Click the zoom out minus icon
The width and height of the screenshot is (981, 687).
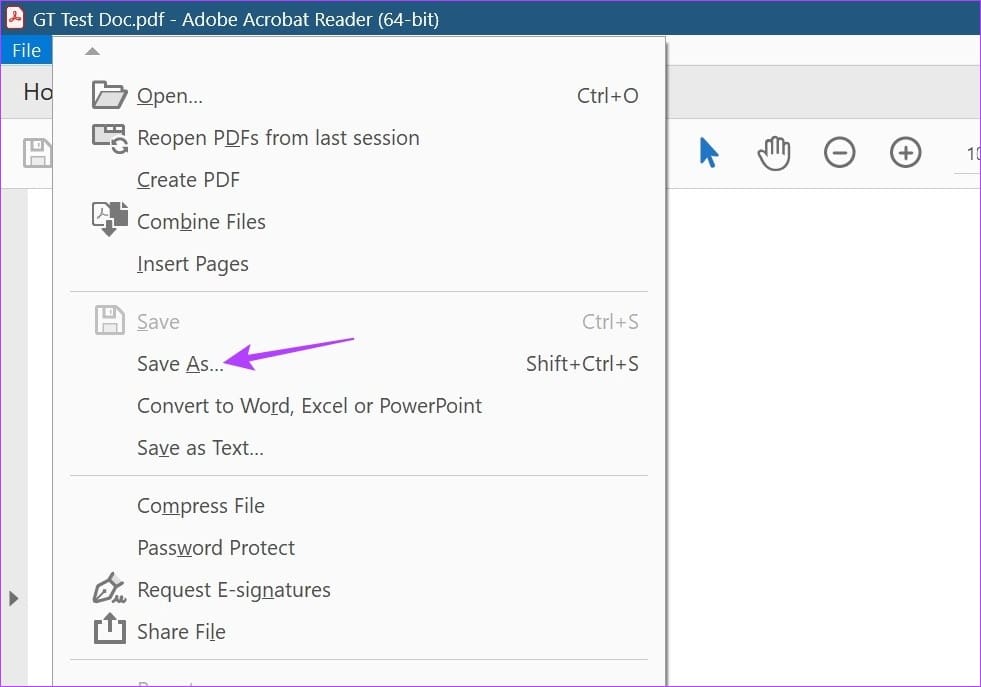click(840, 153)
